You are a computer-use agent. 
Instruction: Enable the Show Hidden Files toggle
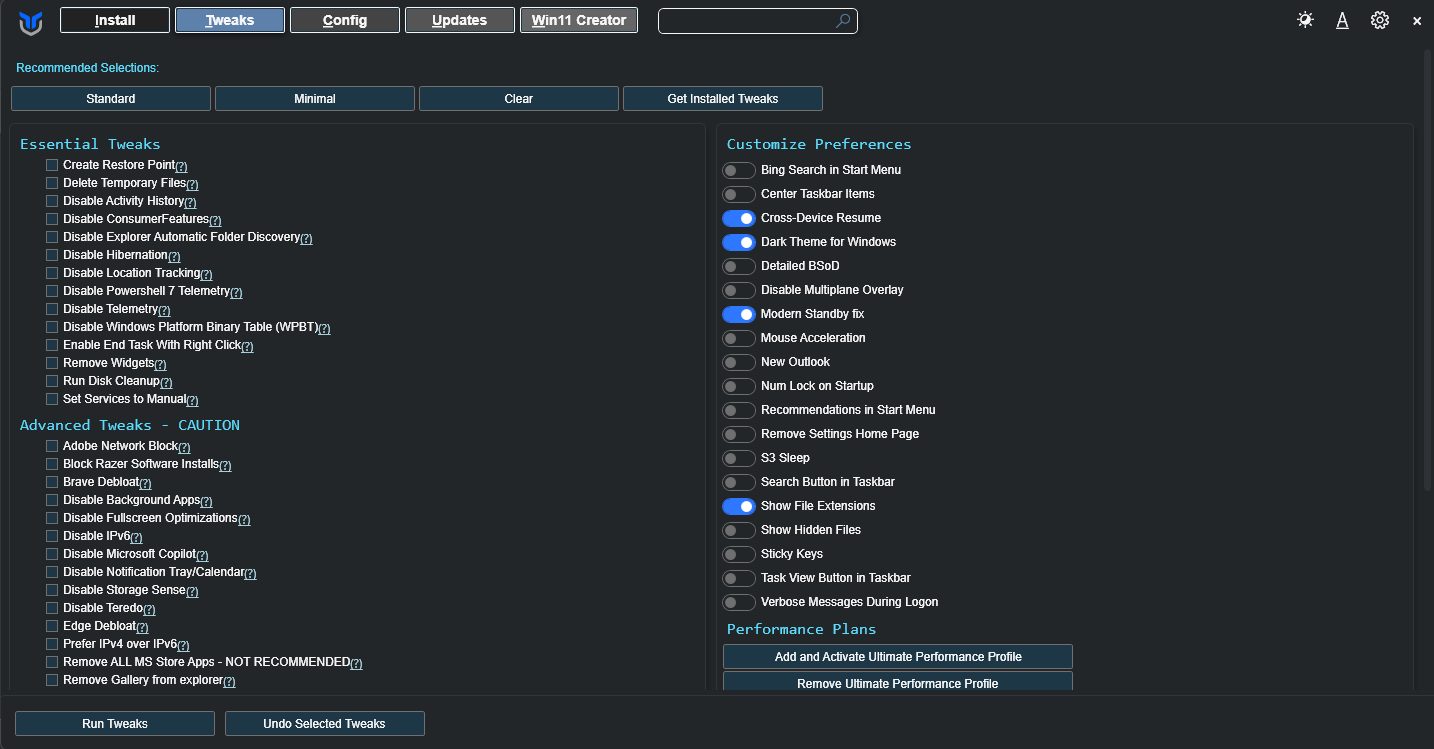point(739,530)
